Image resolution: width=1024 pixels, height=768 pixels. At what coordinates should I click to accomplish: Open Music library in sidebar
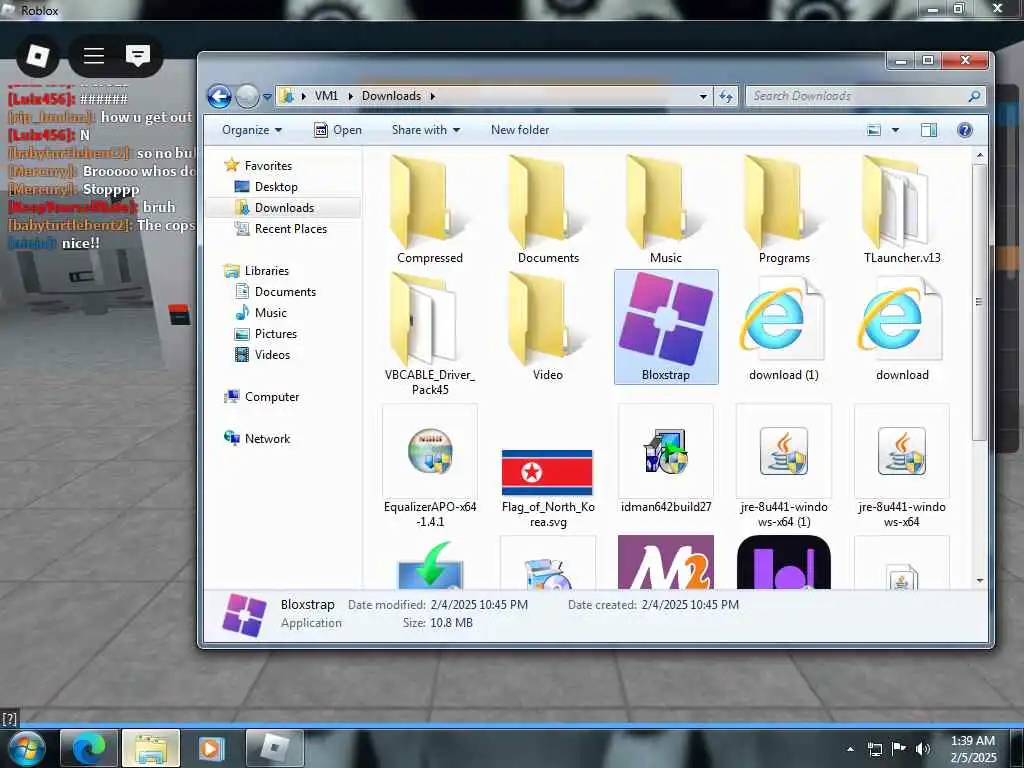(261, 313)
